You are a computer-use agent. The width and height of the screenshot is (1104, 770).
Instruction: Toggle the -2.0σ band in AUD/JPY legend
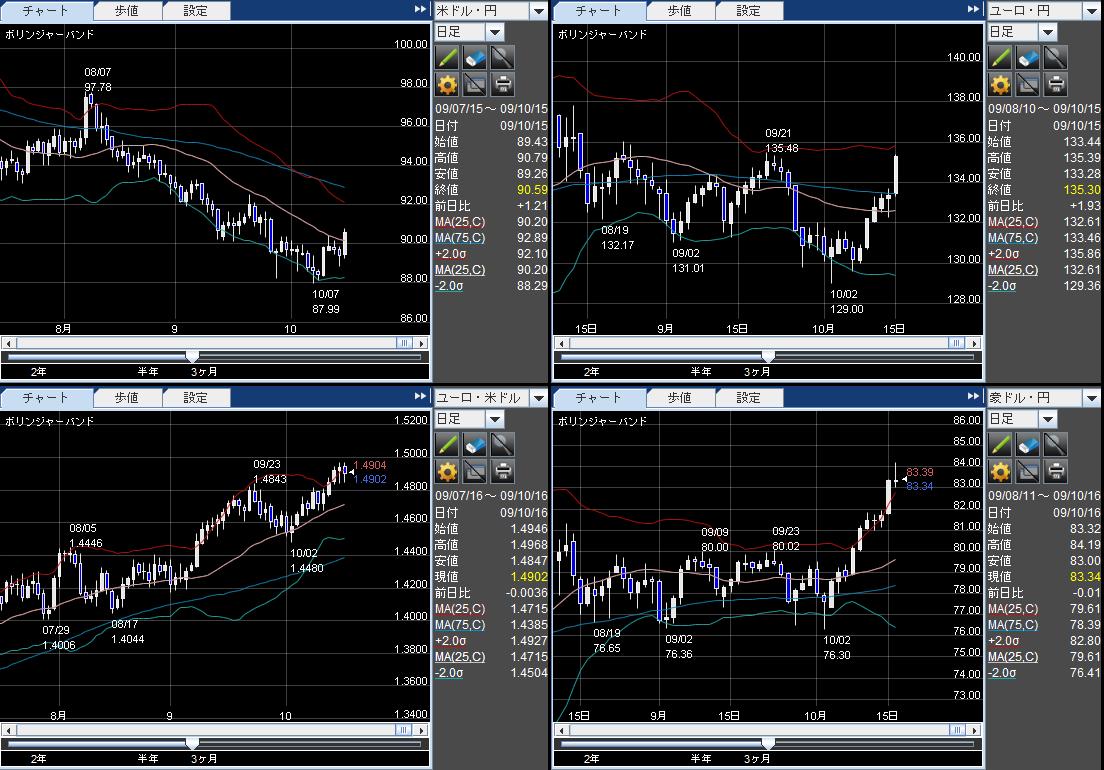1002,673
